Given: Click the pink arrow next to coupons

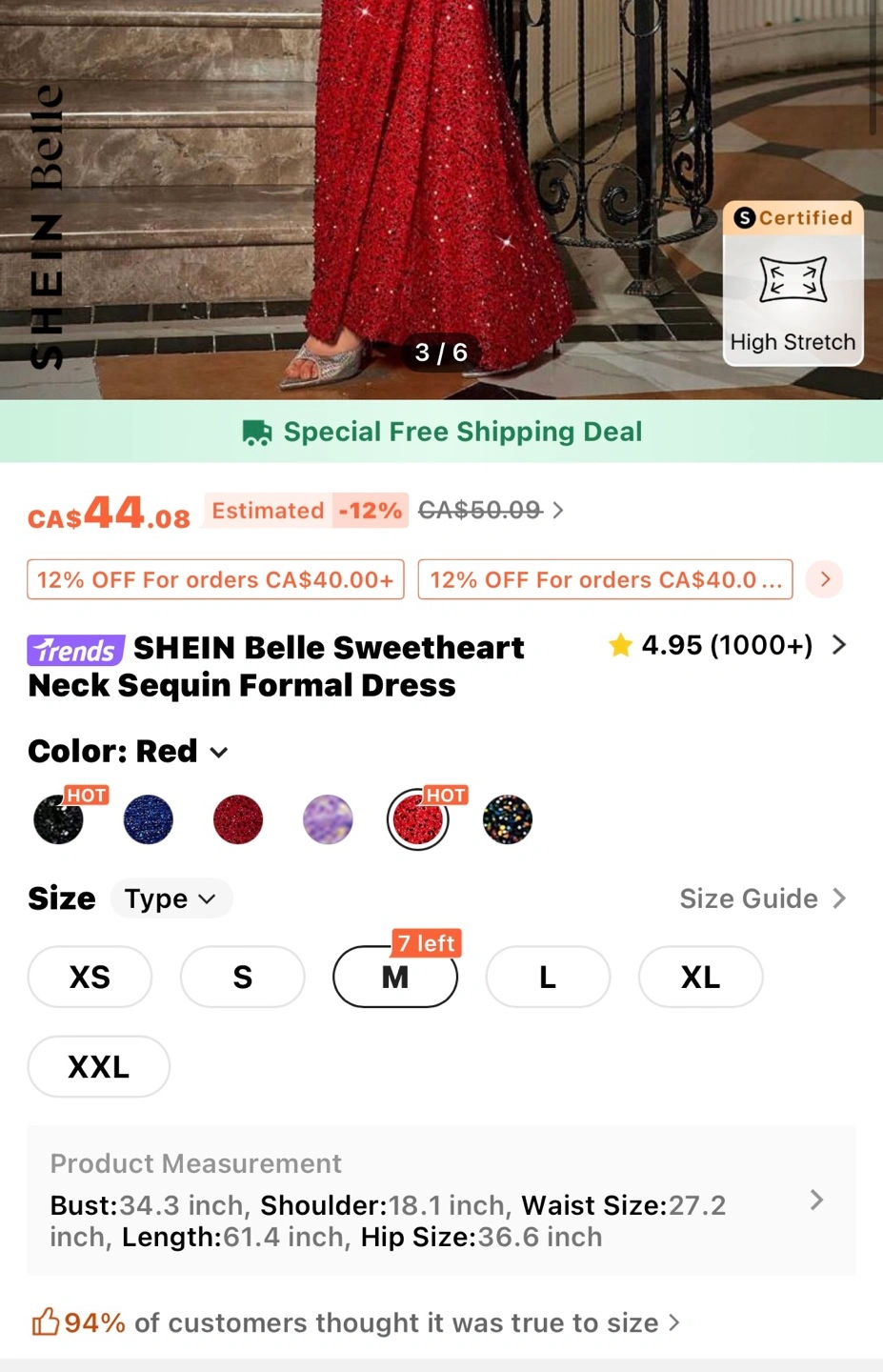Looking at the screenshot, I should (x=825, y=579).
